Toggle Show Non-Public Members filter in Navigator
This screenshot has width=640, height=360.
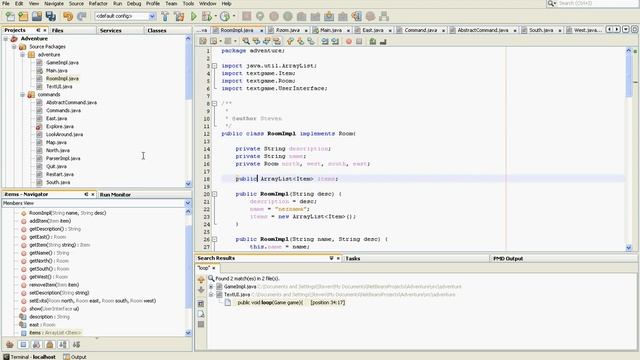(50, 345)
